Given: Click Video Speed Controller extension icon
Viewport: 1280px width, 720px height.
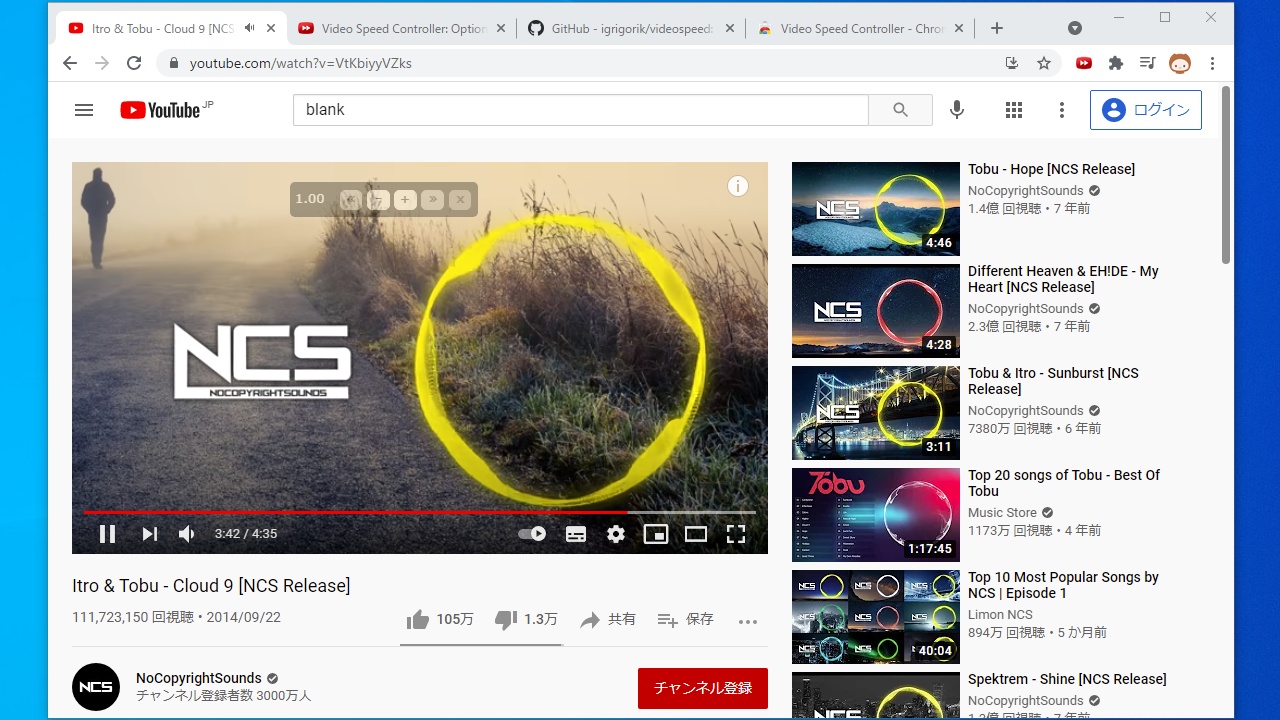Looking at the screenshot, I should (x=1084, y=63).
